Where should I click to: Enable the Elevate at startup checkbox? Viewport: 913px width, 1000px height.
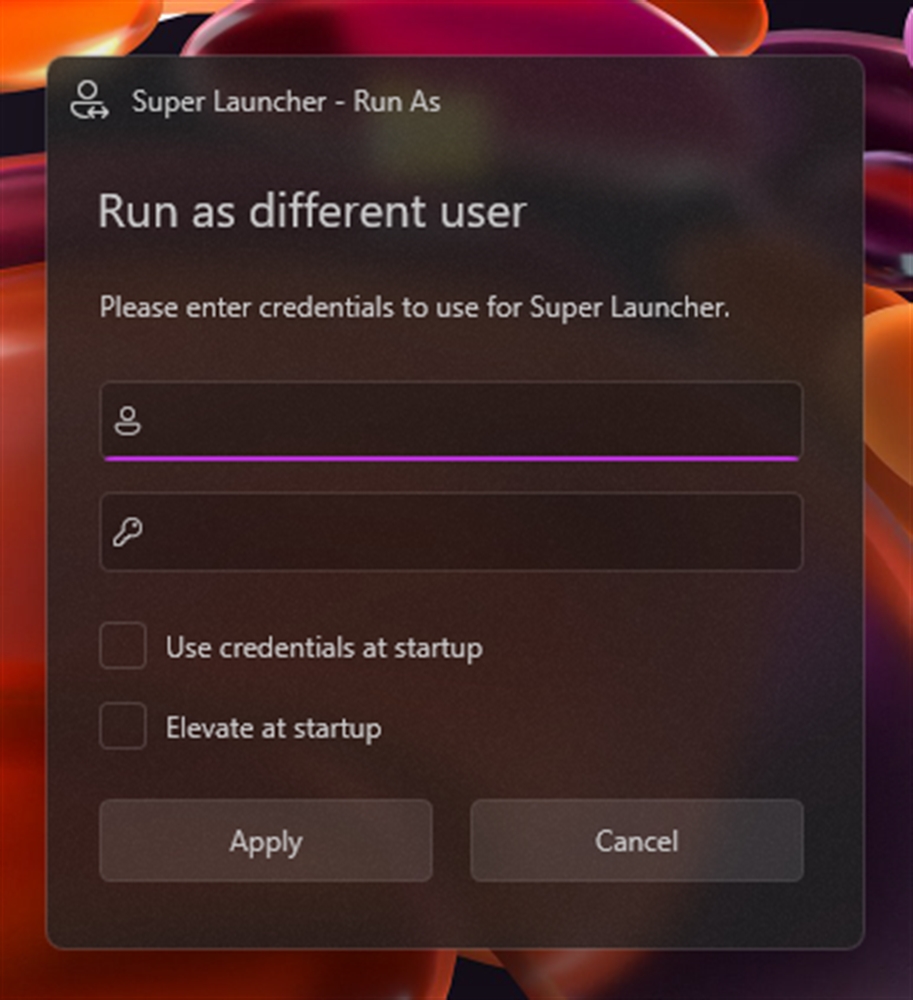coord(123,726)
